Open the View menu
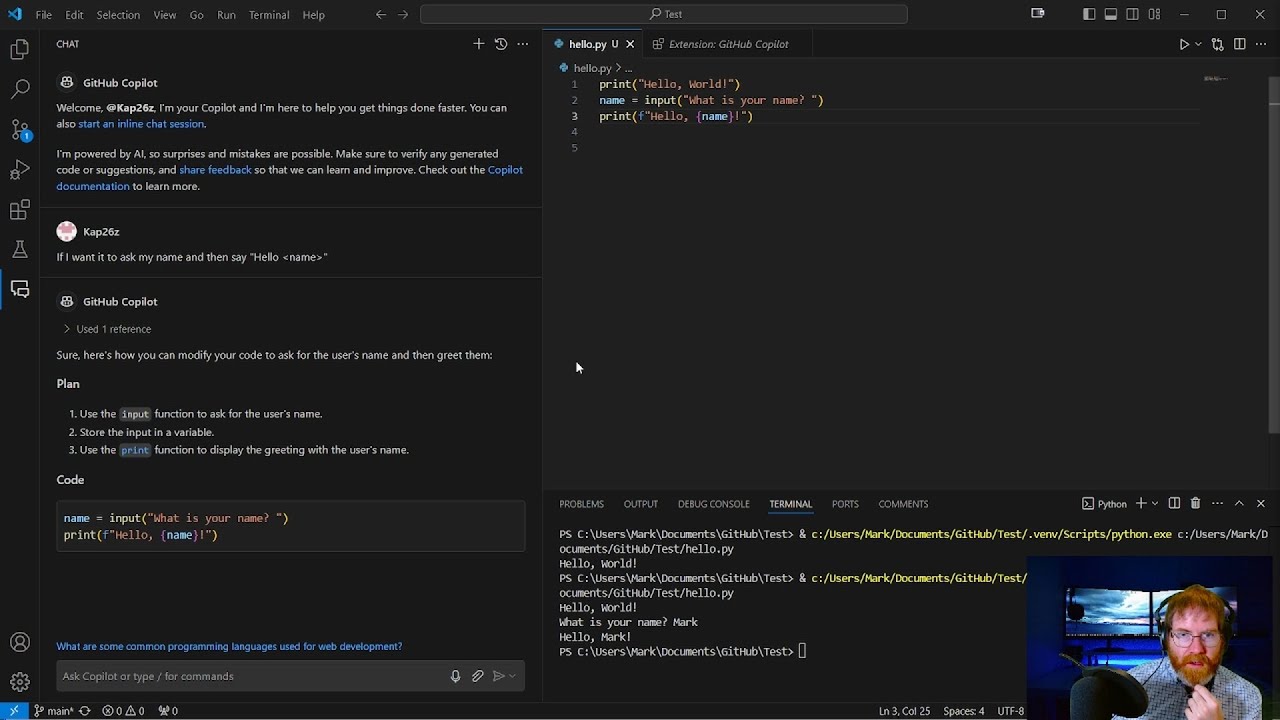The image size is (1280, 720). tap(165, 15)
